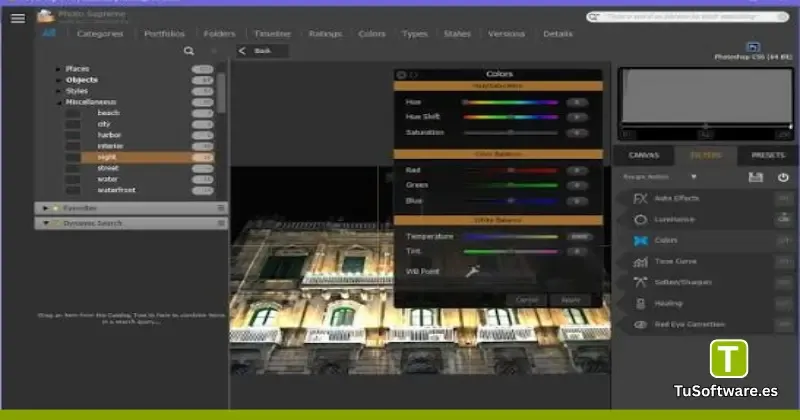This screenshot has height=420, width=800.
Task: Open the FILTERS tab
Action: click(x=706, y=155)
